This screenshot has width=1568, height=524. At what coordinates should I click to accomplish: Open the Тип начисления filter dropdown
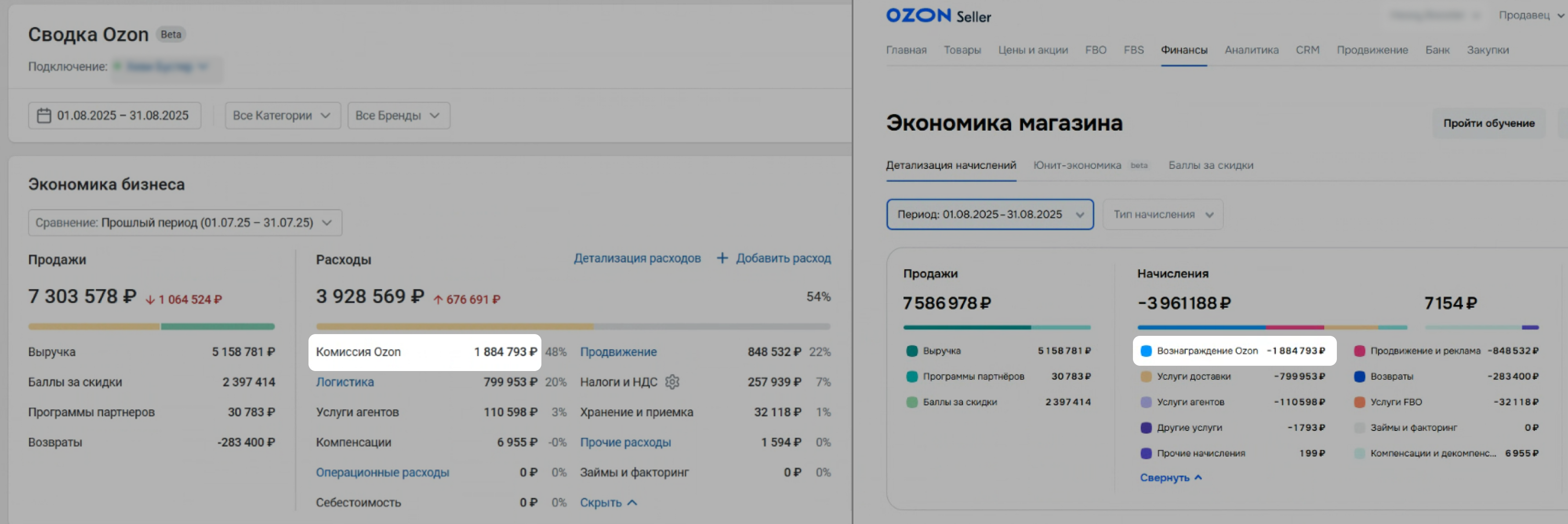(x=1163, y=214)
